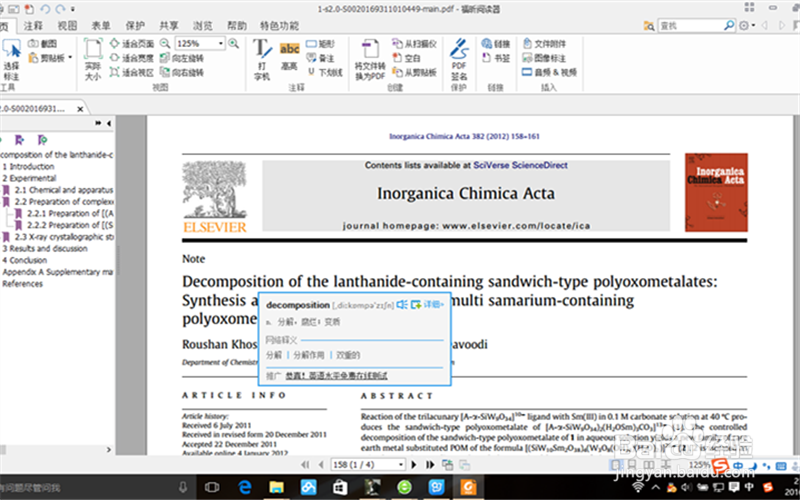The width and height of the screenshot is (800, 500).
Task: Zoom in with the plus magnifier
Action: 234,43
